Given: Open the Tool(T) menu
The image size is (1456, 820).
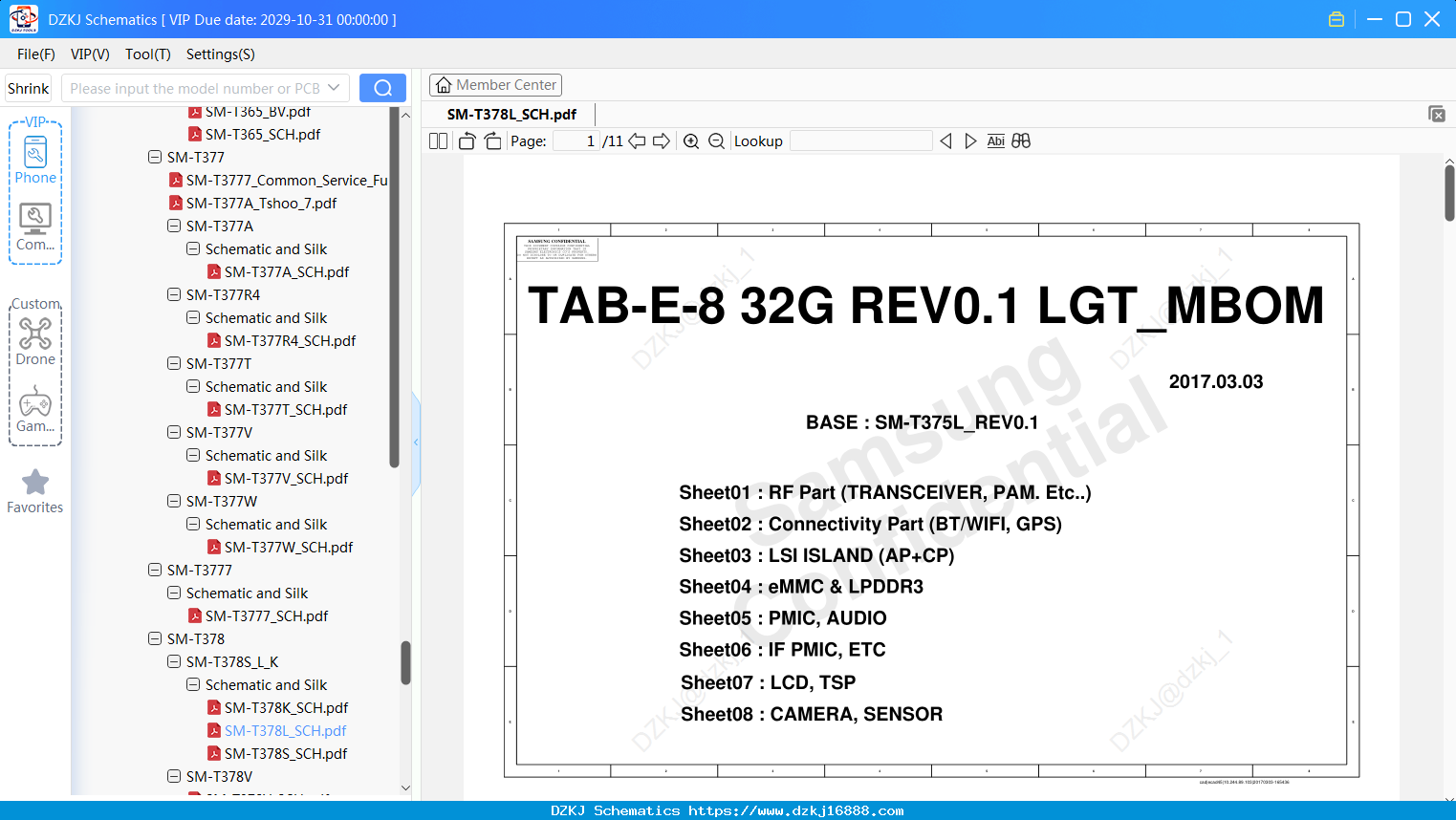Looking at the screenshot, I should click(148, 54).
